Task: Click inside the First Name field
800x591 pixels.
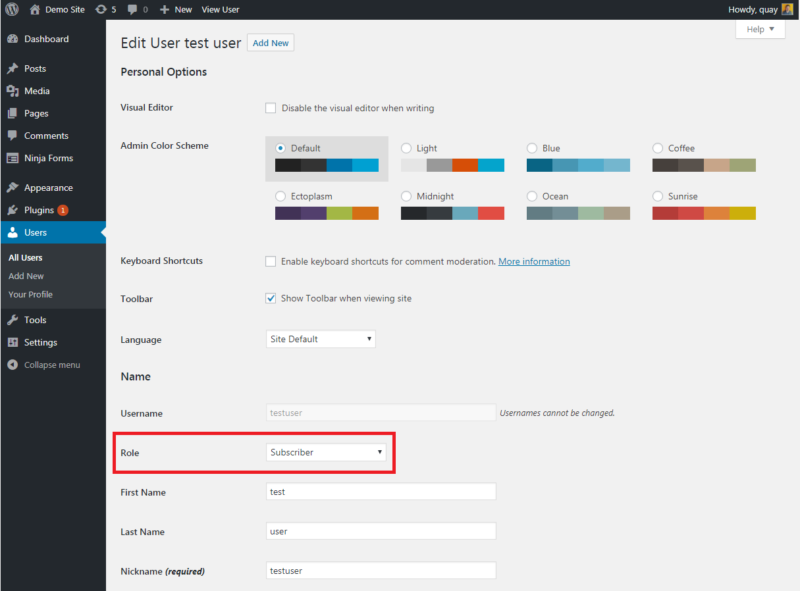Action: point(380,491)
